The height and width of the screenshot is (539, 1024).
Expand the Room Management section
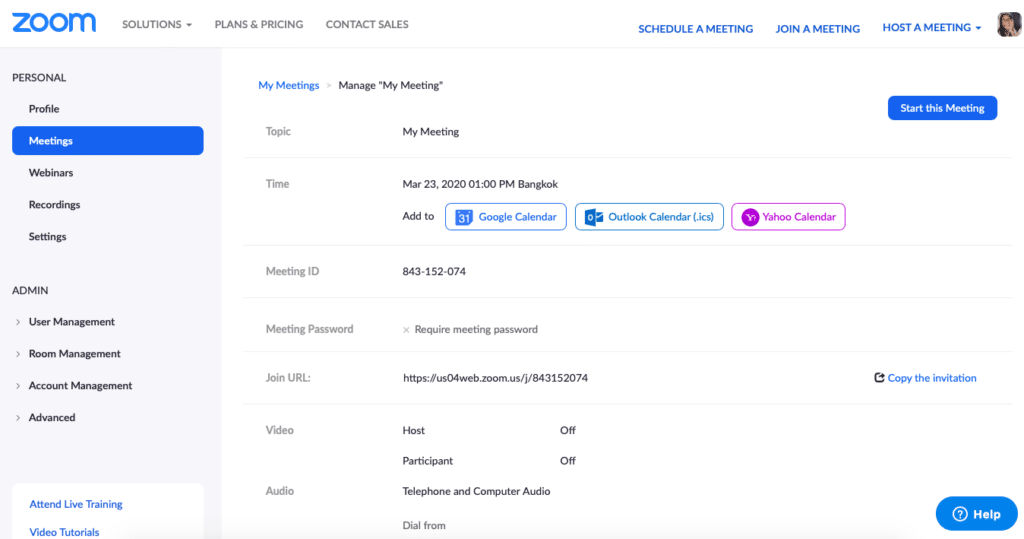[74, 354]
